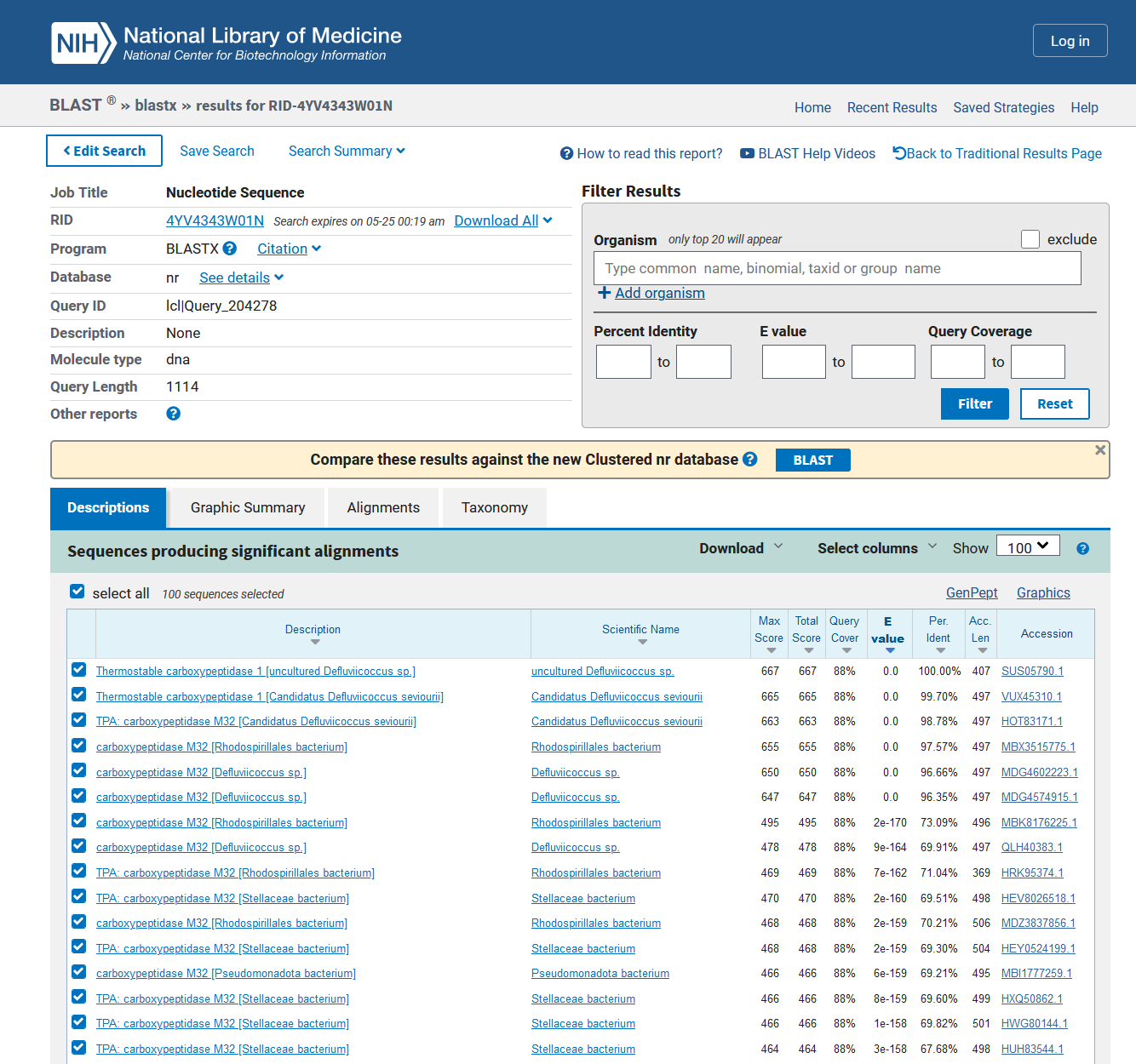This screenshot has height=1064, width=1136.
Task: Click the organism name input field
Action: [837, 268]
